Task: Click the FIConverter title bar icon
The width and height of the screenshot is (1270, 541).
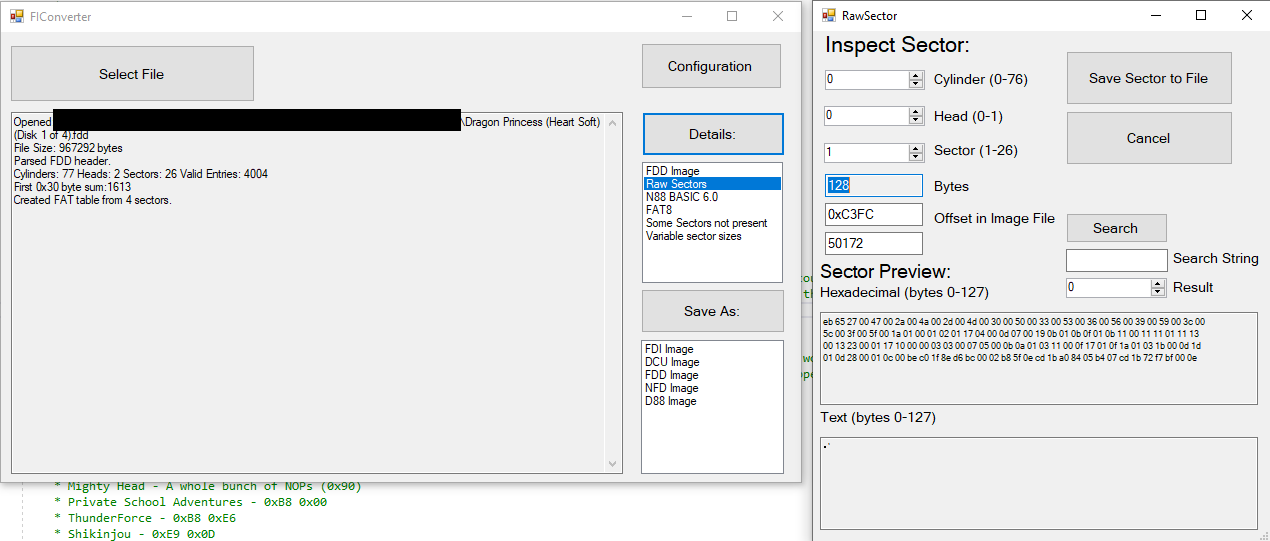Action: (x=16, y=16)
